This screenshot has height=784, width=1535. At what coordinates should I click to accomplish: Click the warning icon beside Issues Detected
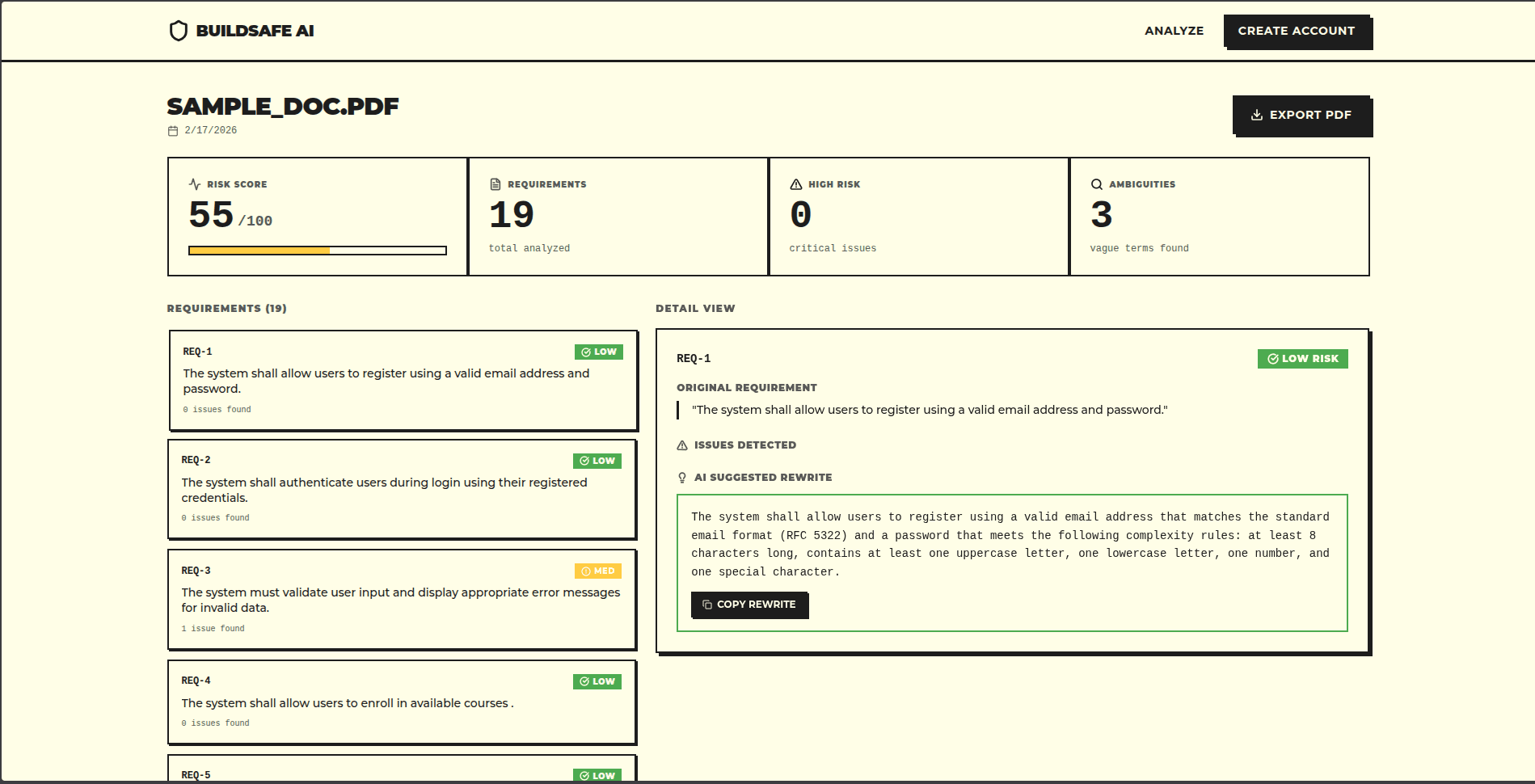click(682, 445)
